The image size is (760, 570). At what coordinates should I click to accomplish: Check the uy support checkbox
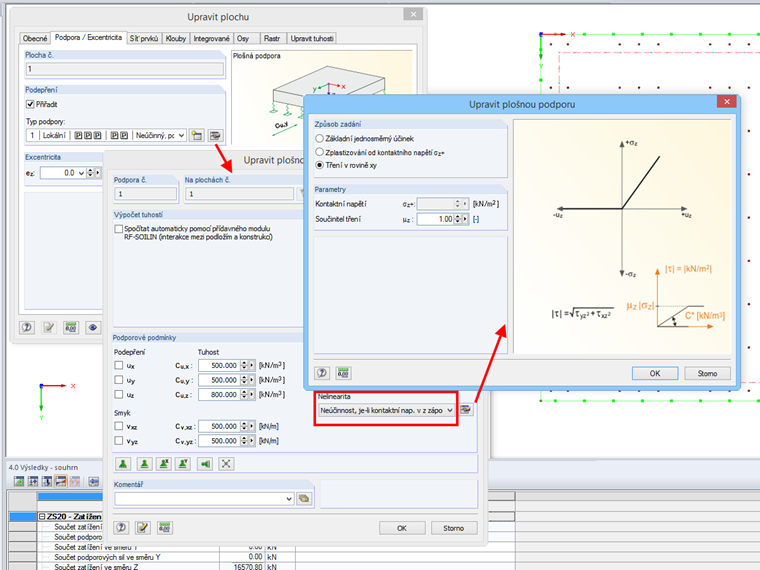pyautogui.click(x=118, y=380)
